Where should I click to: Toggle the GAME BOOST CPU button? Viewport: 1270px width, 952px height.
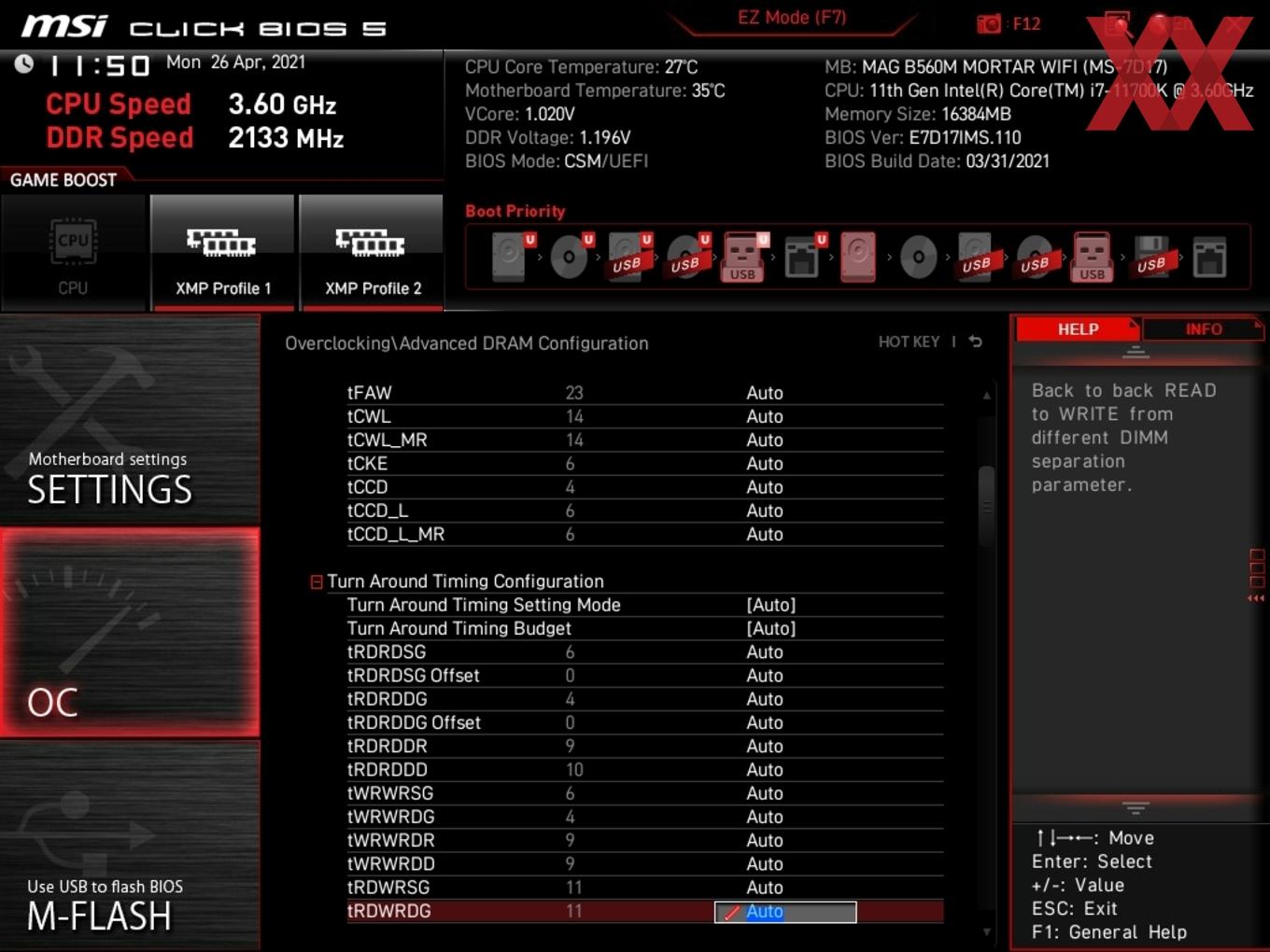[x=73, y=252]
